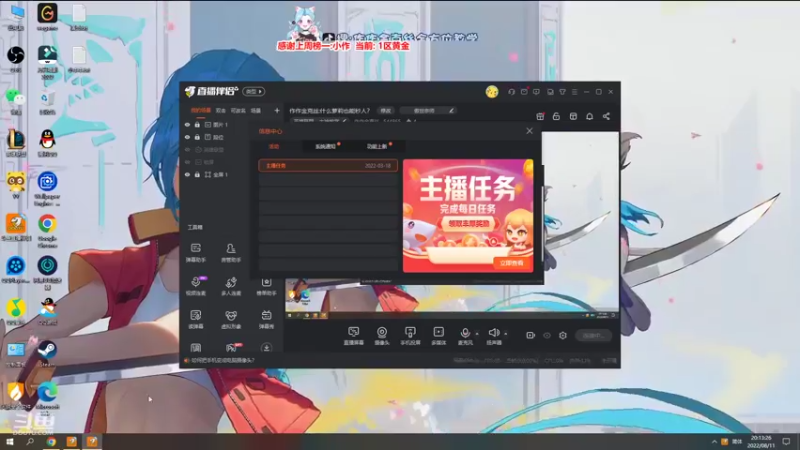Open the funnel-shaped icon in the title bar
800x450 pixels.
562,92
